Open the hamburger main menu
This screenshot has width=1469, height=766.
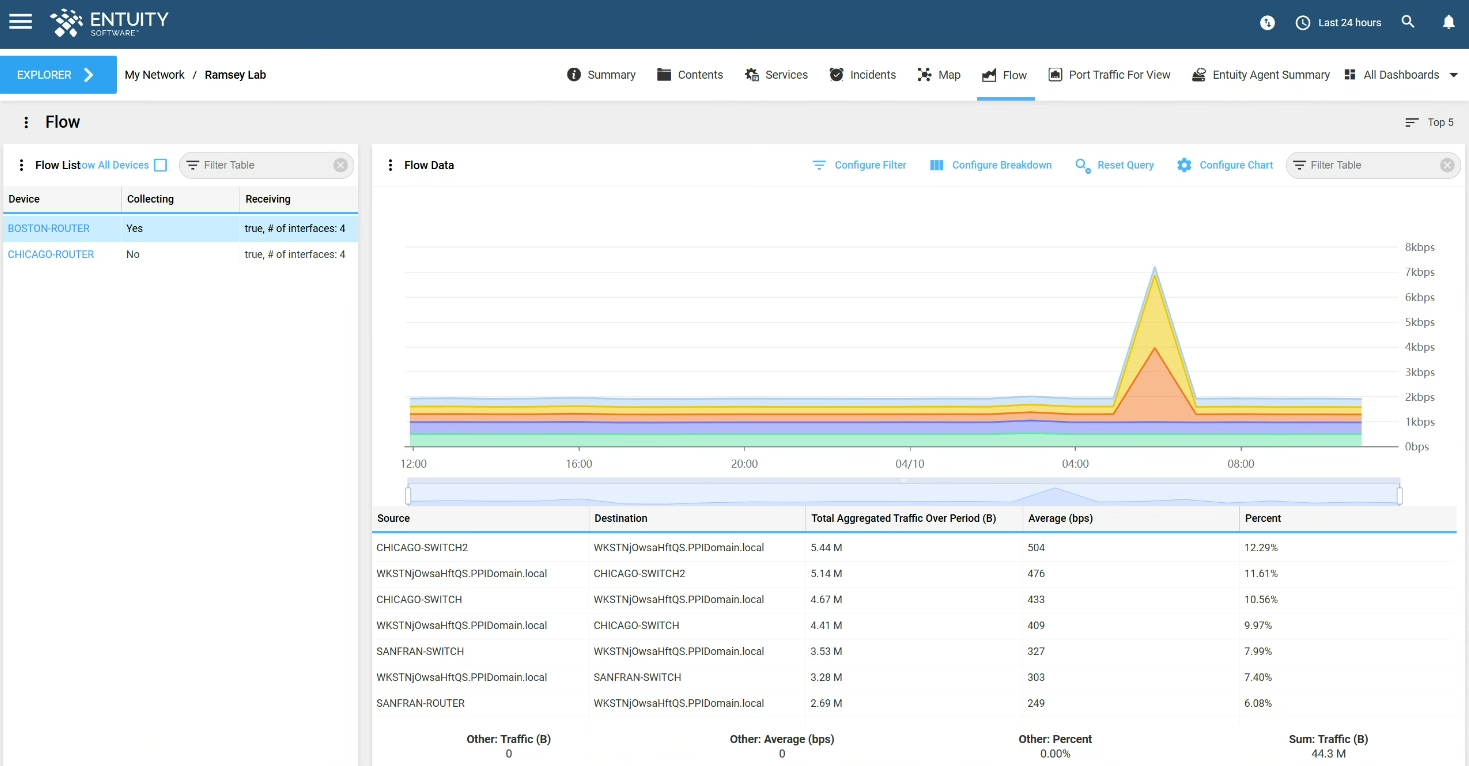(20, 22)
